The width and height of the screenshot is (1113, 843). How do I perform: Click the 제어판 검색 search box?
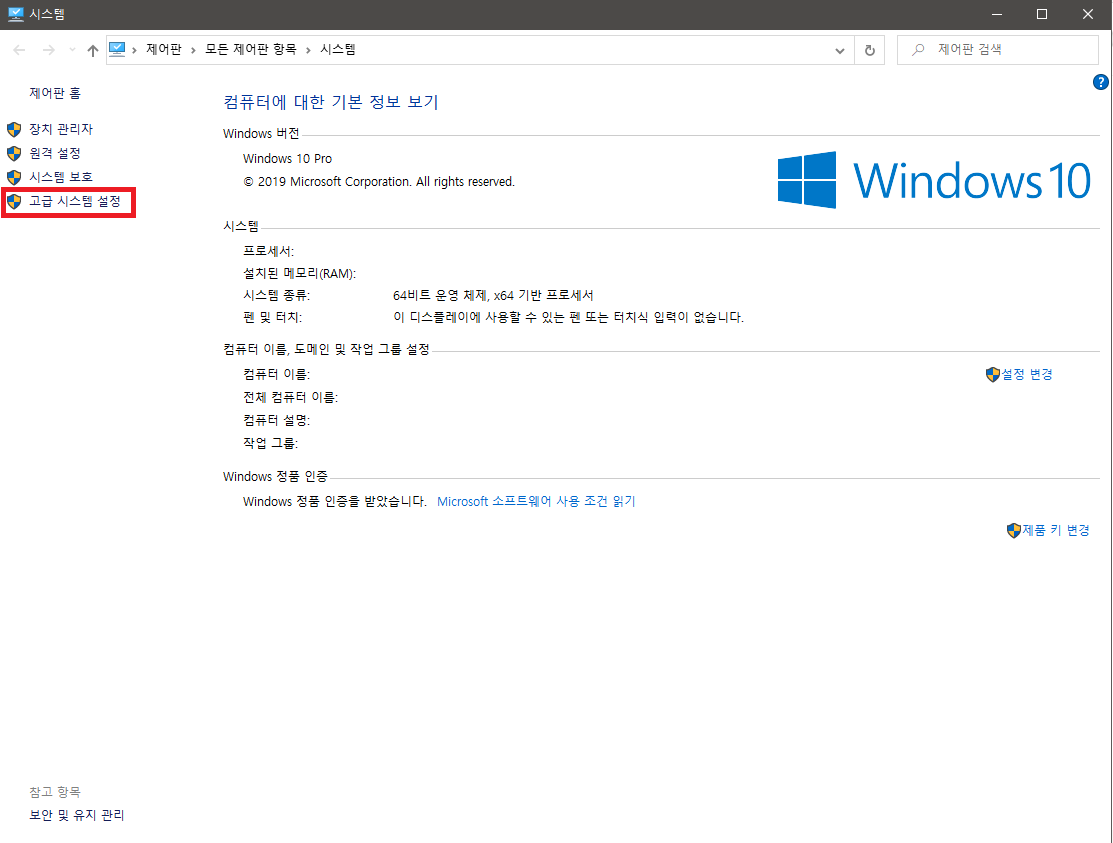pos(997,50)
